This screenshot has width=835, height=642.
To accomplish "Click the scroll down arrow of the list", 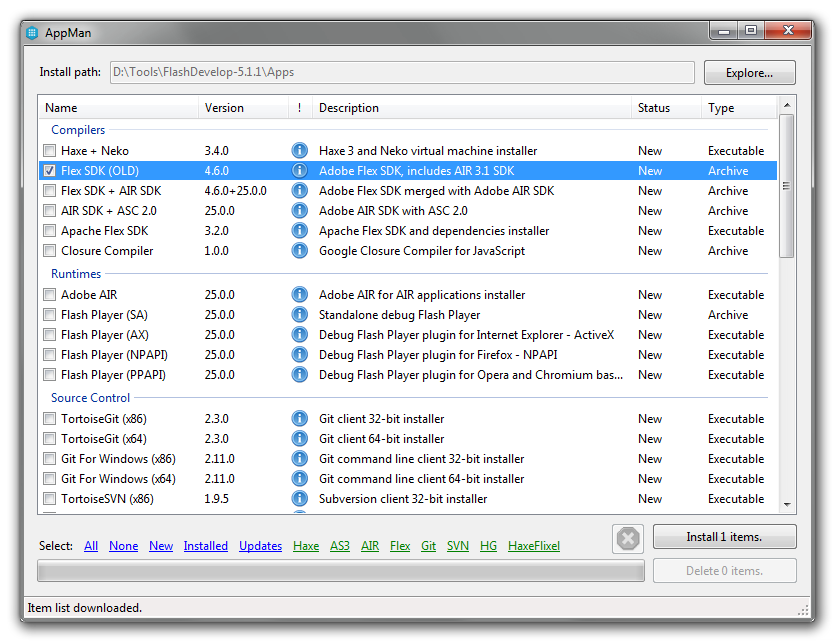I will (787, 505).
